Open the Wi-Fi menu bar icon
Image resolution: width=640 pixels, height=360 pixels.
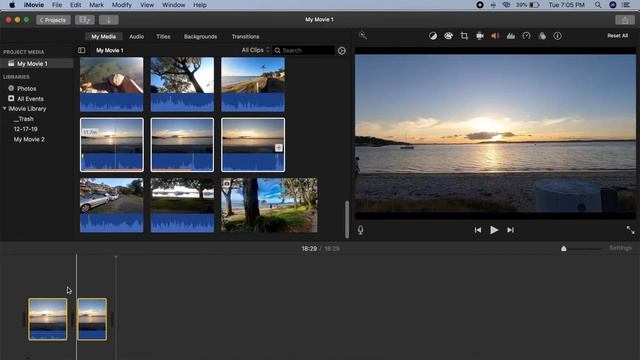coord(507,5)
